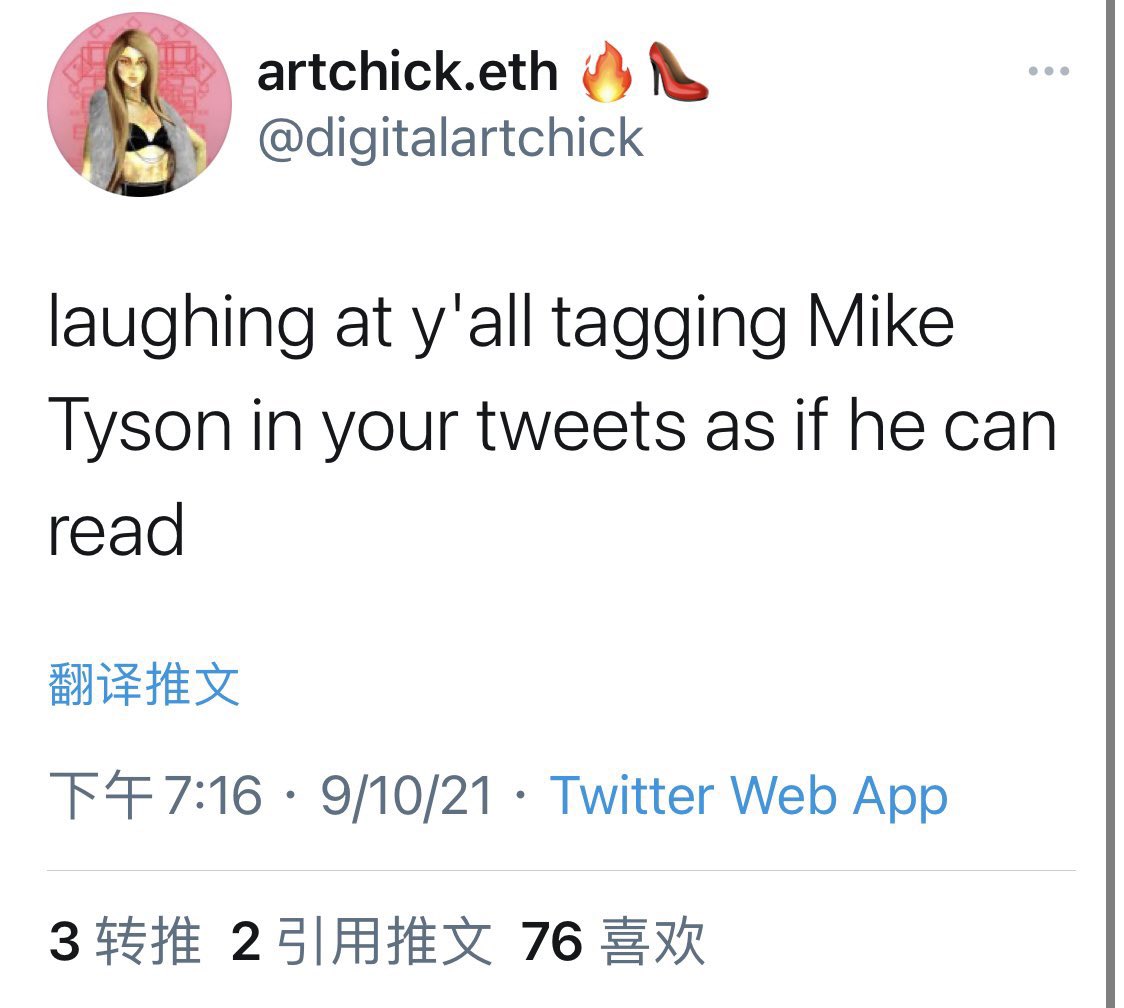Viewport: 1124px width, 1008px height.
Task: Open the artchick.eth profile avatar
Action: (x=139, y=105)
